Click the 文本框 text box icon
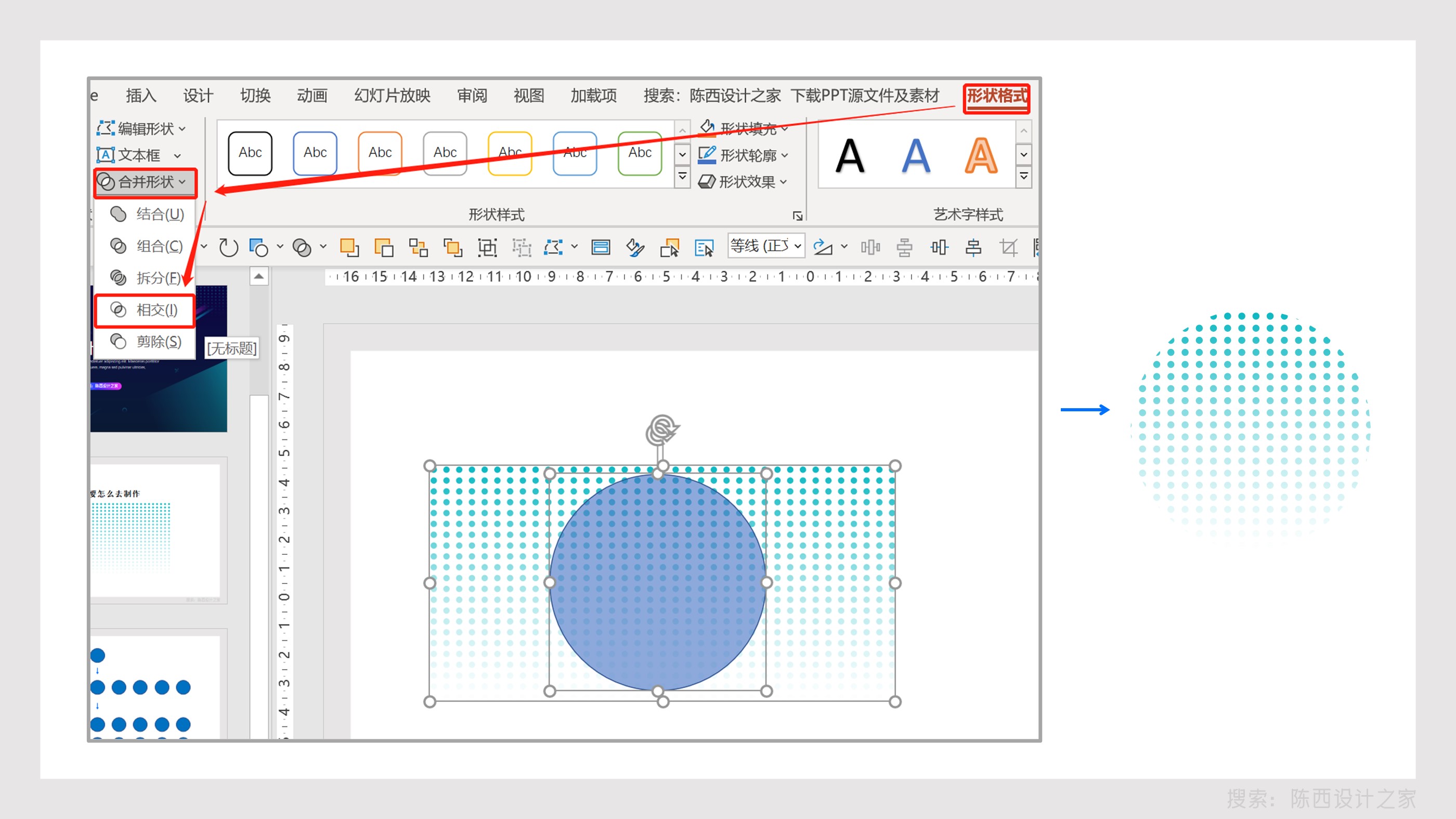Viewport: 1456px width, 819px height. pos(106,154)
